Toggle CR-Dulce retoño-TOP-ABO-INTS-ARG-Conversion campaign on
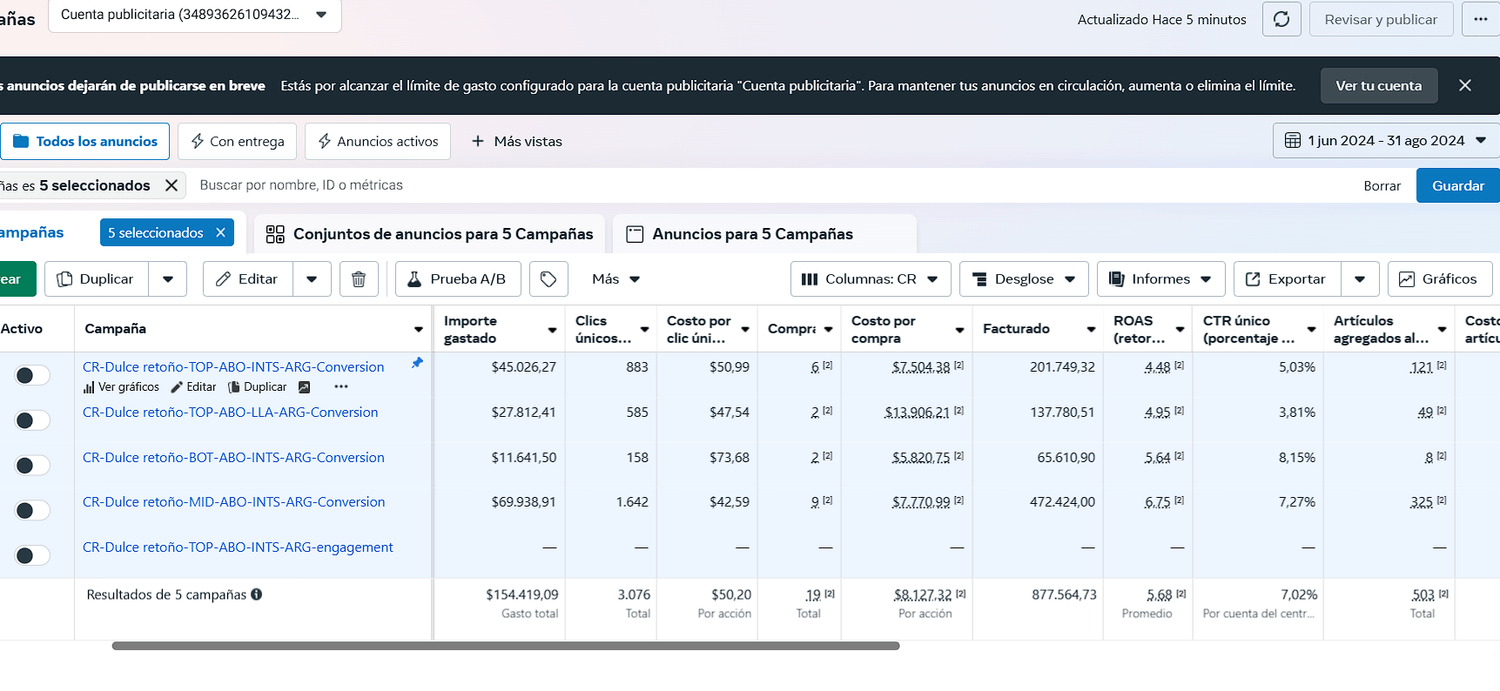This screenshot has width=1500, height=691. [32, 375]
